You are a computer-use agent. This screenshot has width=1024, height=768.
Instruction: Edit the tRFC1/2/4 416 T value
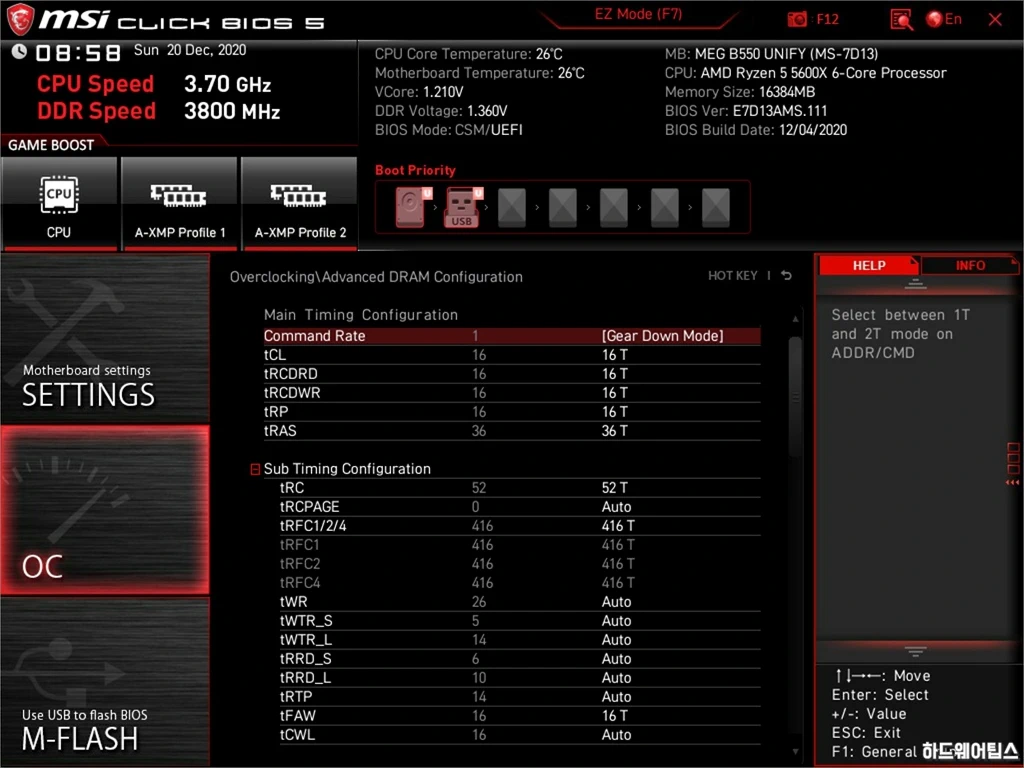point(618,526)
